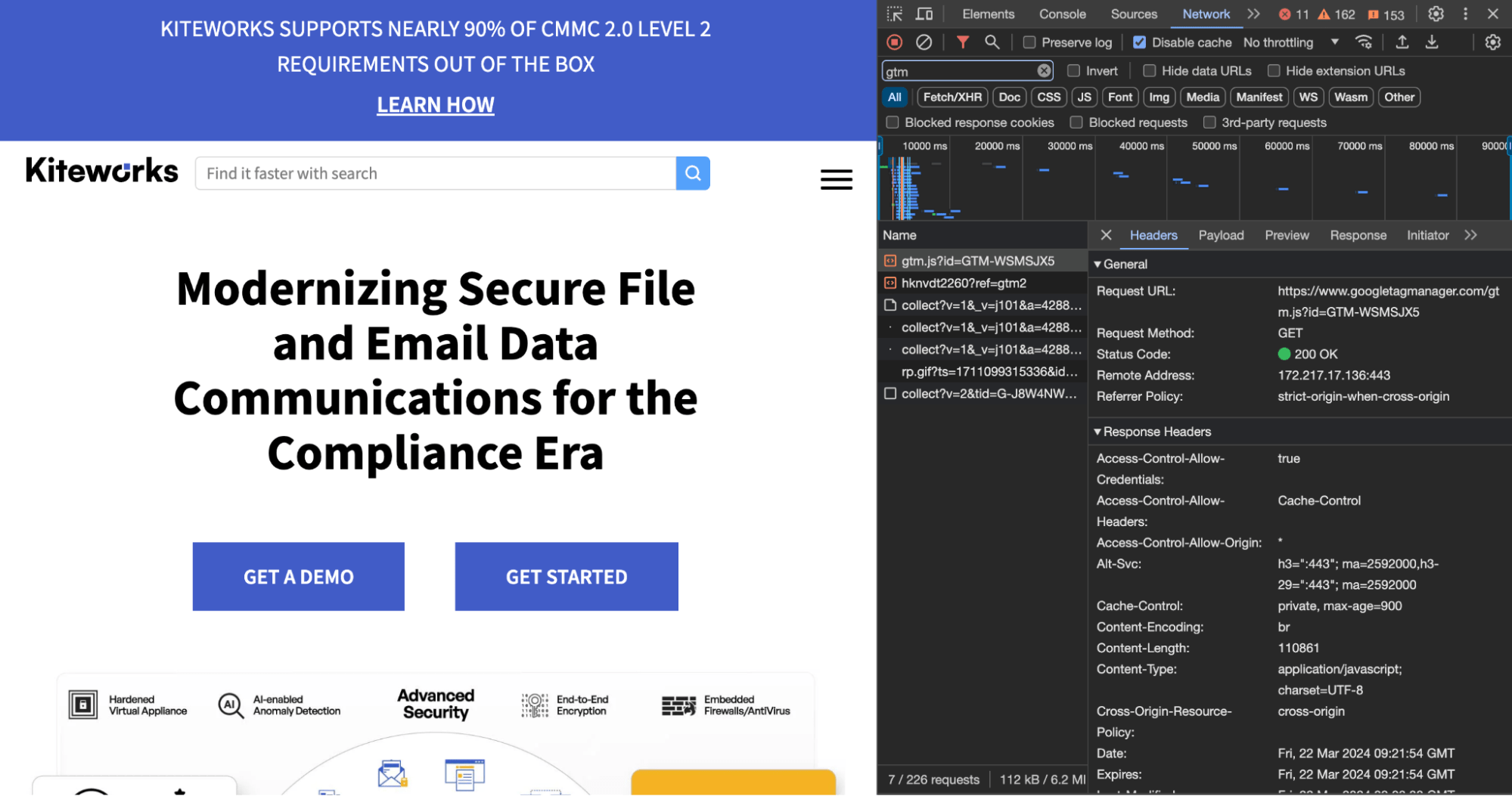Image resolution: width=1512 pixels, height=796 pixels.
Task: Open the Payload tab
Action: (1221, 235)
